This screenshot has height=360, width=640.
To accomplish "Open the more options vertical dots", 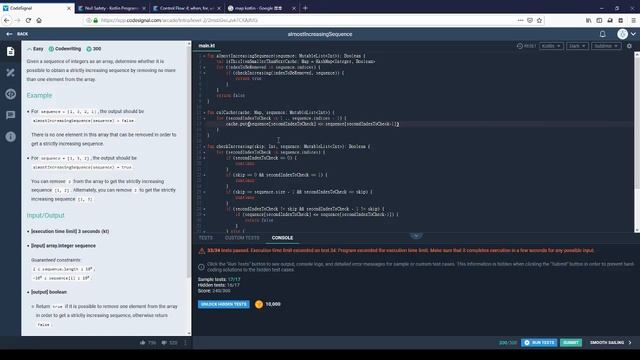I will [185, 343].
